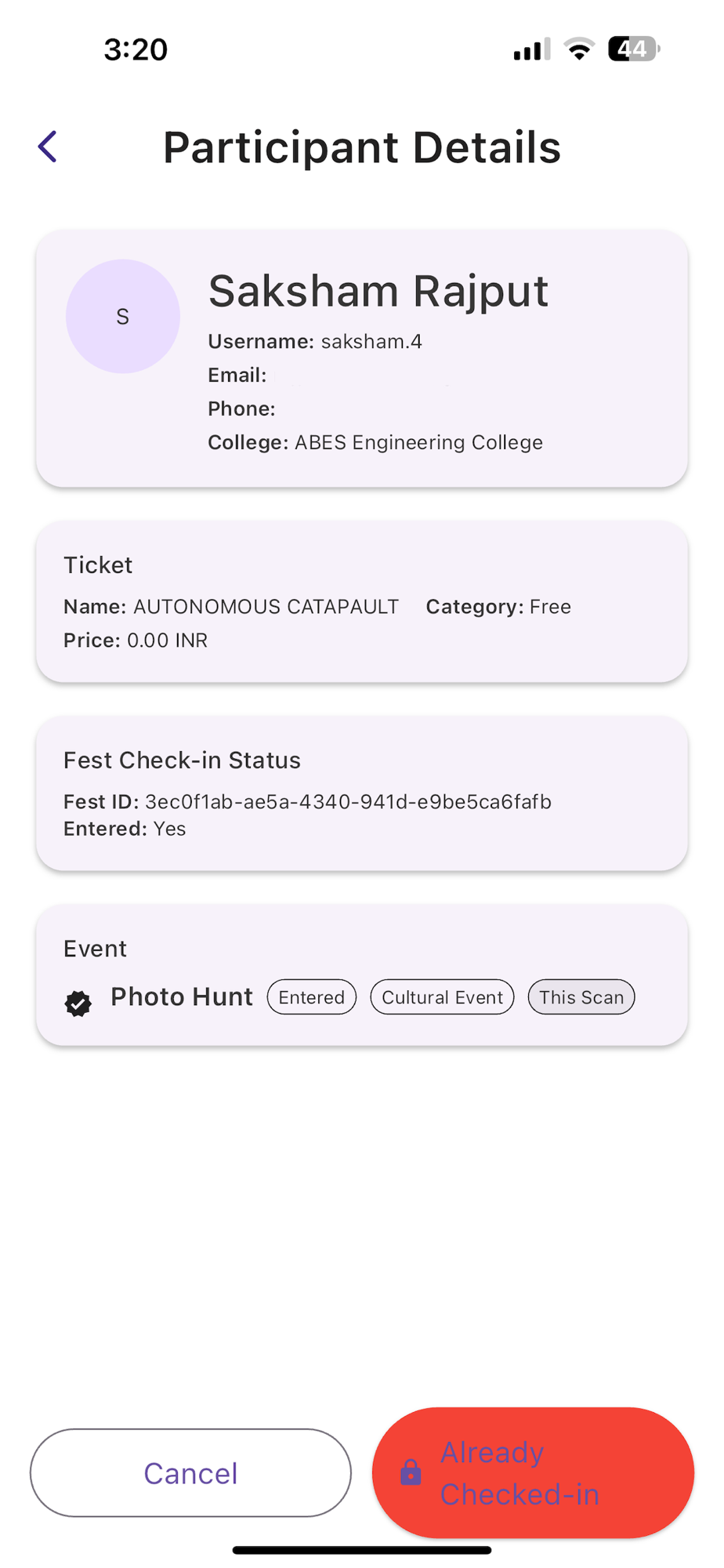
Task: Tap the AUTONOMOUS CATAPAULT ticket name
Action: tap(266, 607)
